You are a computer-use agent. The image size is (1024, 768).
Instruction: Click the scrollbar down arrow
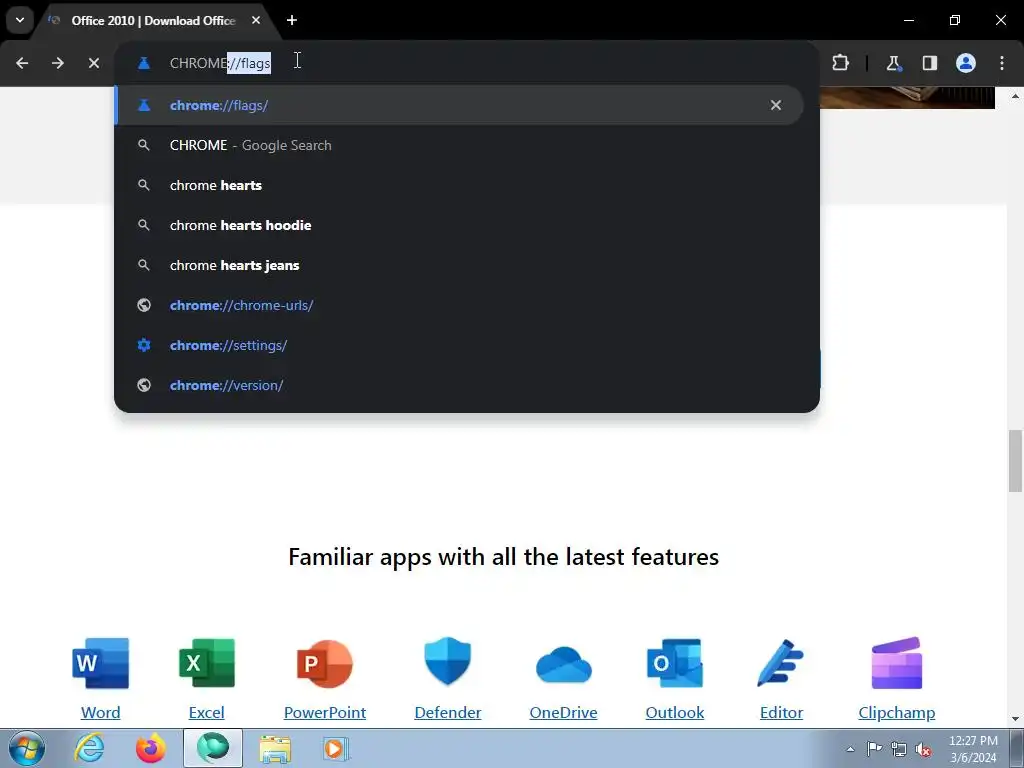[x=1015, y=719]
